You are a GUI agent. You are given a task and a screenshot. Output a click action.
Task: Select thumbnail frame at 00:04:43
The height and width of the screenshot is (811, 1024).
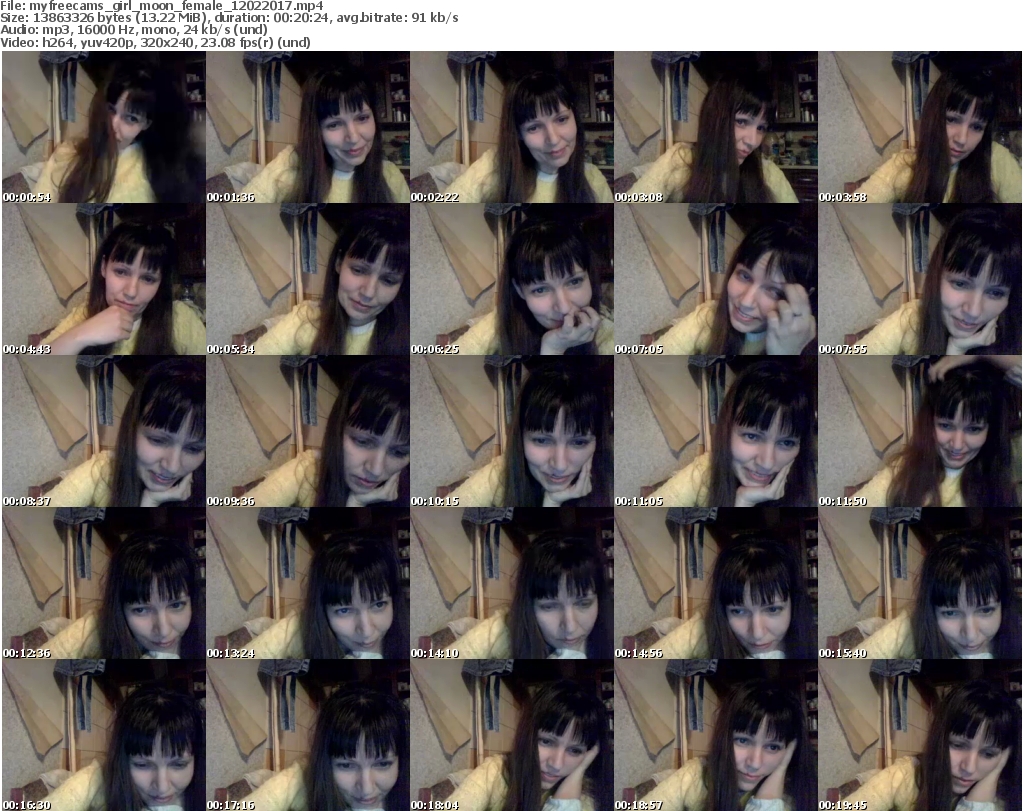click(x=104, y=279)
